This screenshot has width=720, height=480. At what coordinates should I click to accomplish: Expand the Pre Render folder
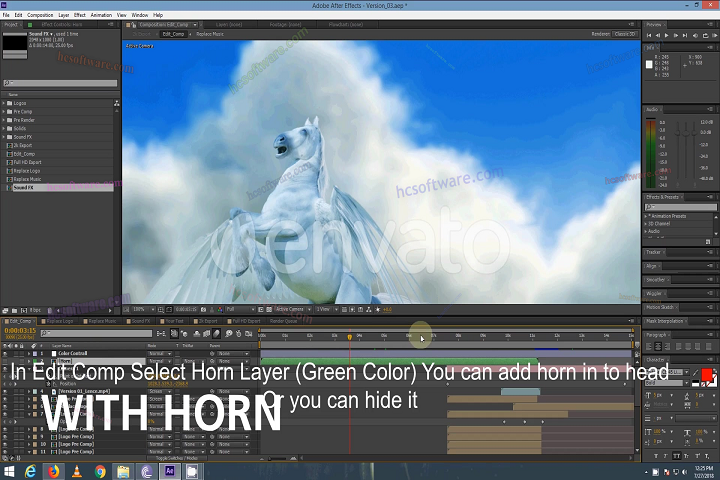pos(4,120)
